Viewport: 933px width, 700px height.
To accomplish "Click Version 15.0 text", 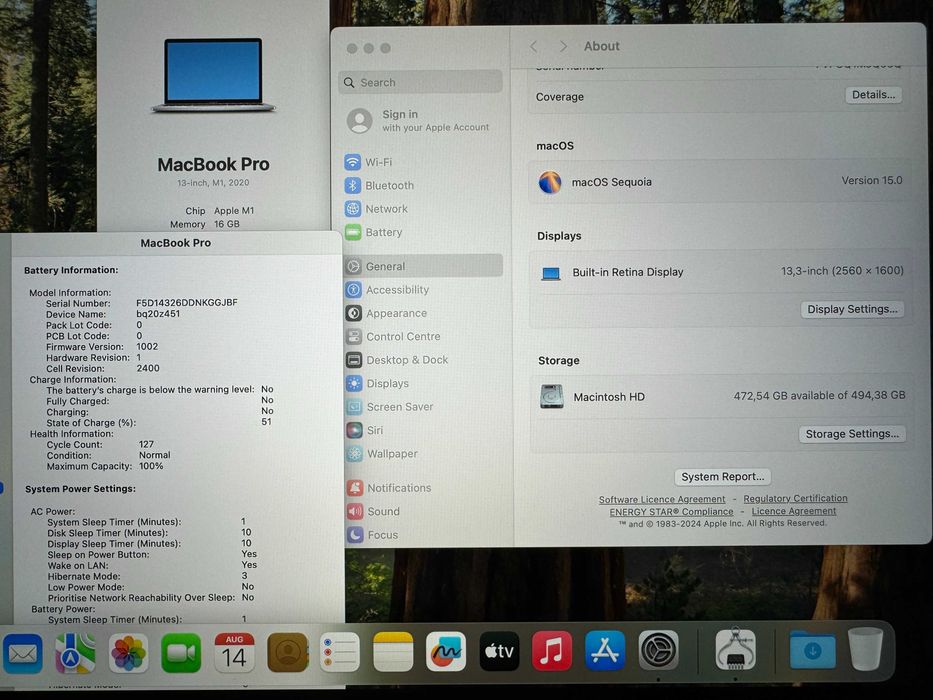I will 872,180.
